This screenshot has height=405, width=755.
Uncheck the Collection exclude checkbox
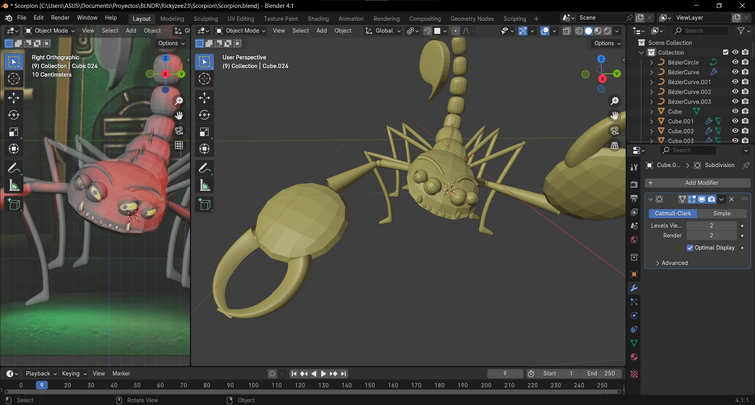[726, 52]
